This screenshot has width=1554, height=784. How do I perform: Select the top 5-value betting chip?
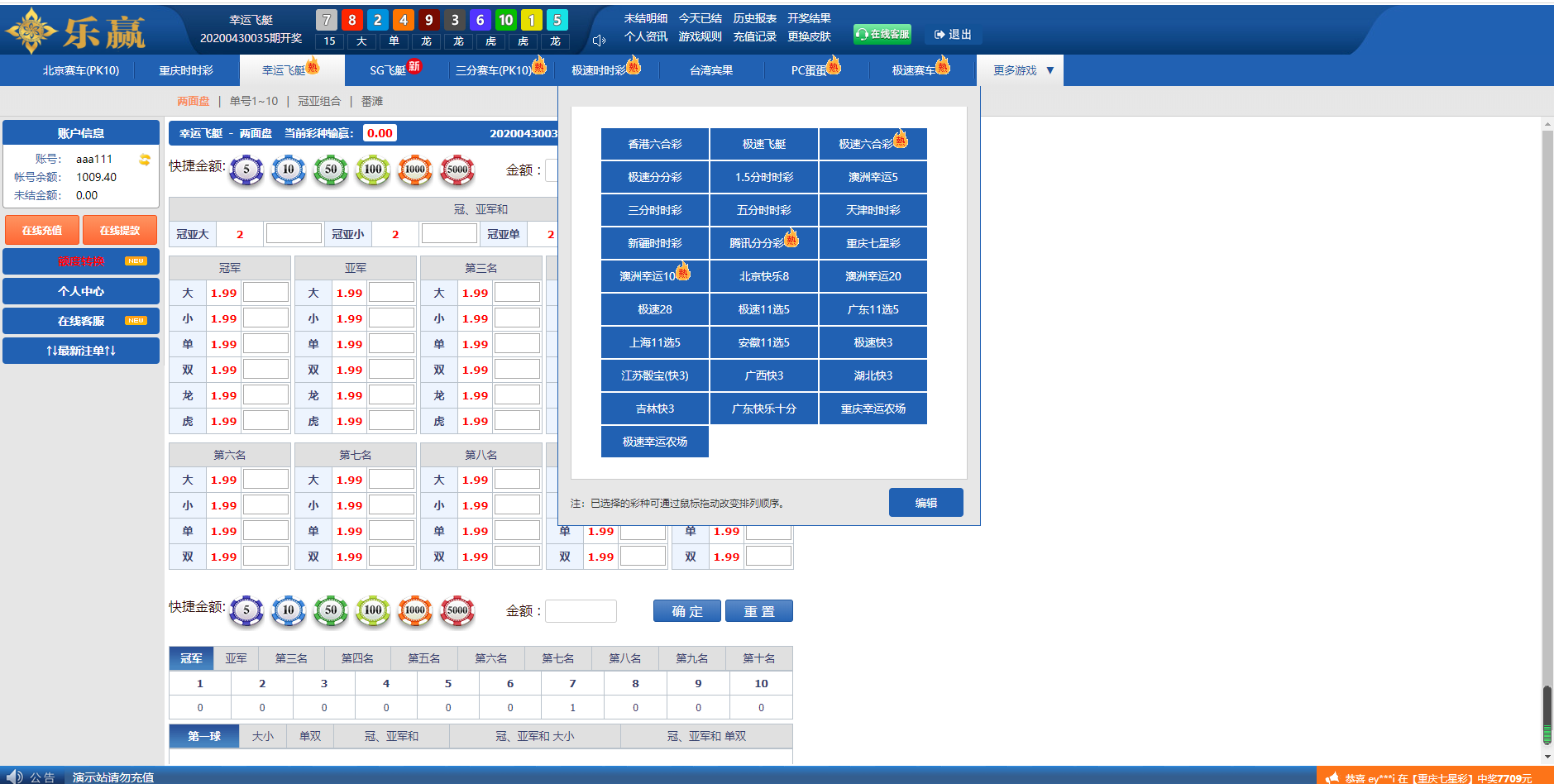point(246,170)
